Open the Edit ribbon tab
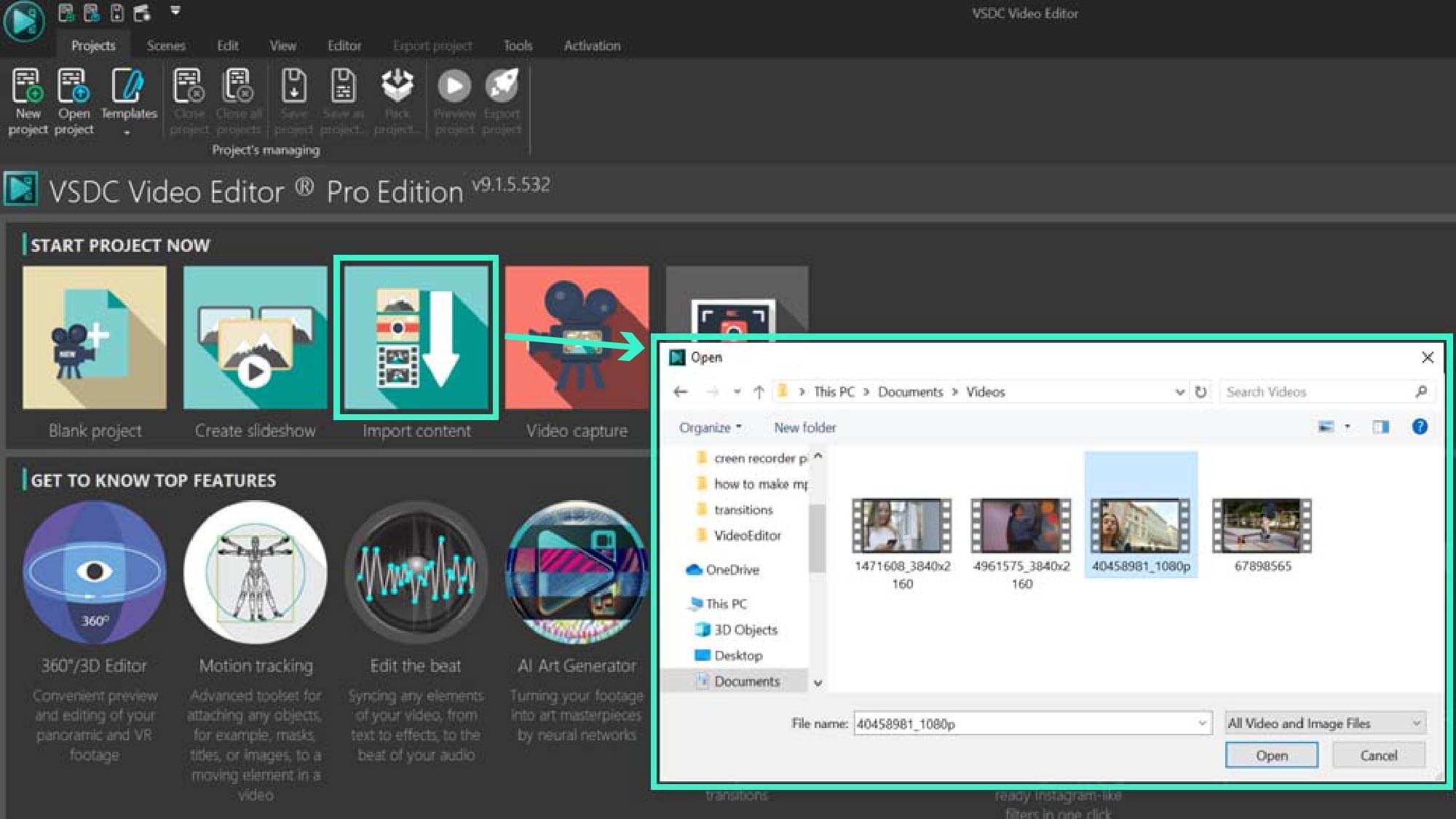 click(228, 45)
